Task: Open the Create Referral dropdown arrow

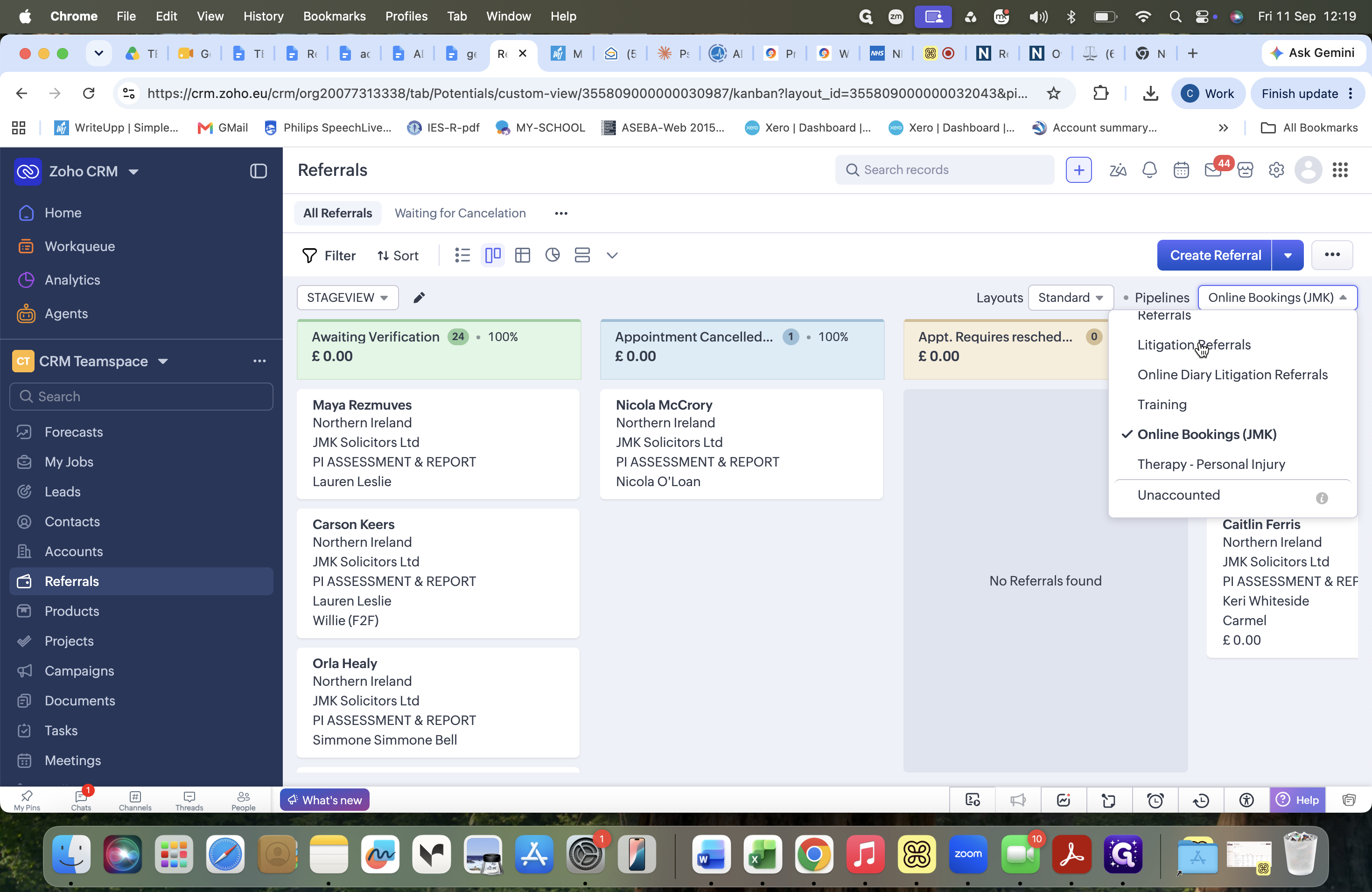Action: coord(1287,255)
